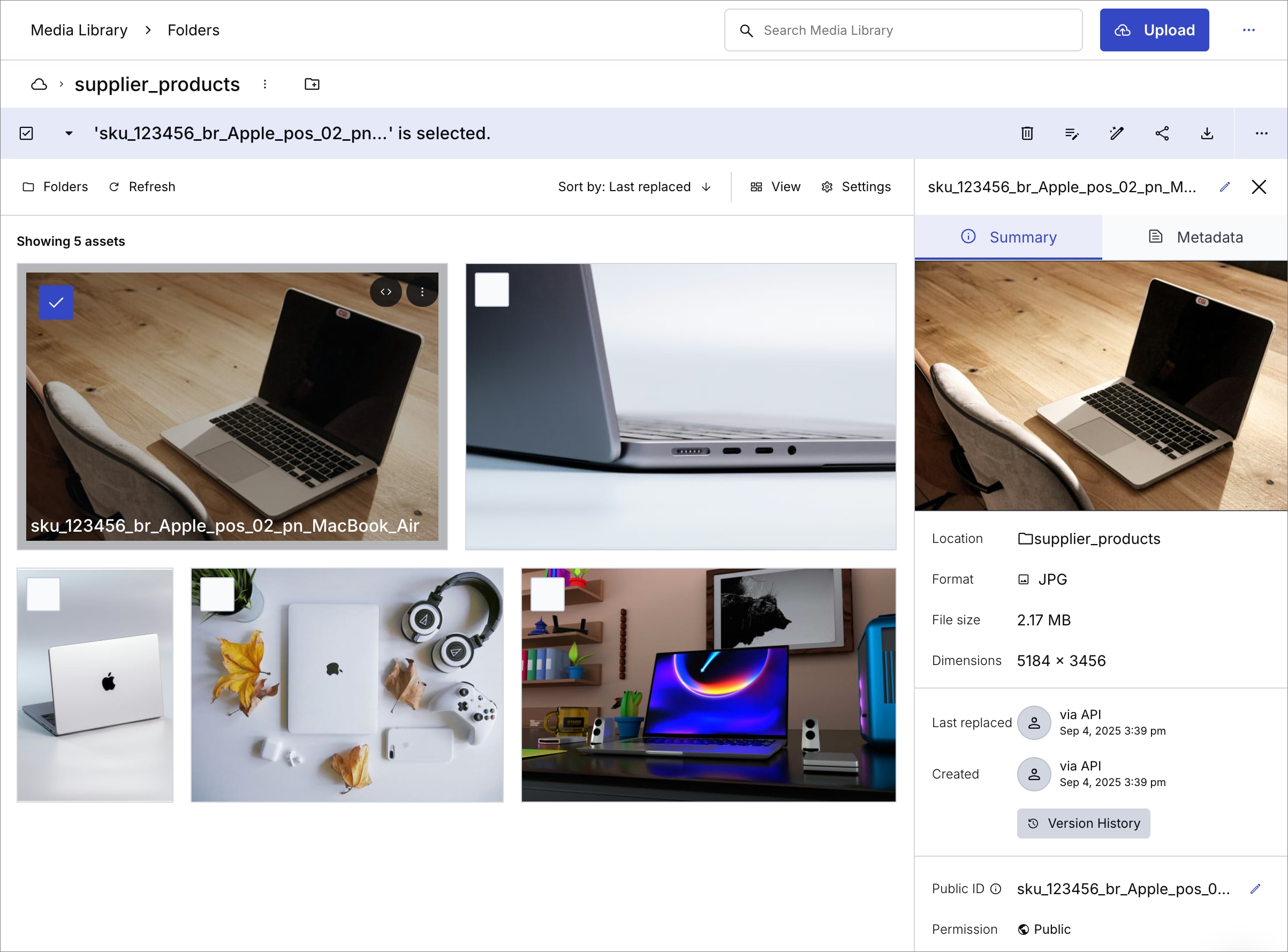This screenshot has width=1288, height=952.
Task: Open the magic wand transform tool
Action: (x=1116, y=134)
